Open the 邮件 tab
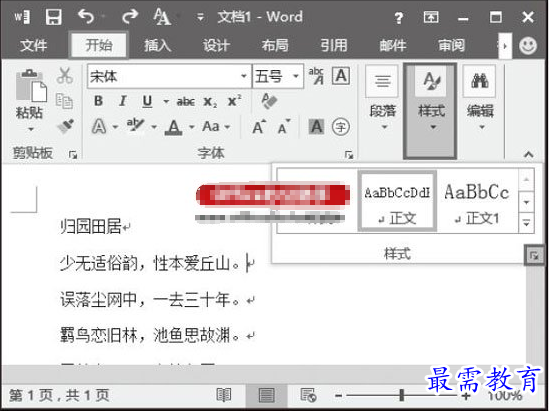The width and height of the screenshot is (549, 411). pyautogui.click(x=393, y=45)
